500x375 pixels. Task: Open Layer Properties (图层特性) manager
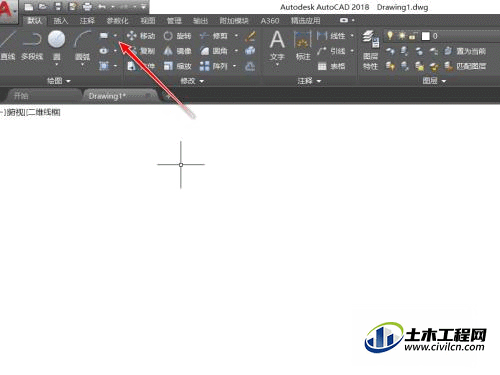click(x=371, y=50)
